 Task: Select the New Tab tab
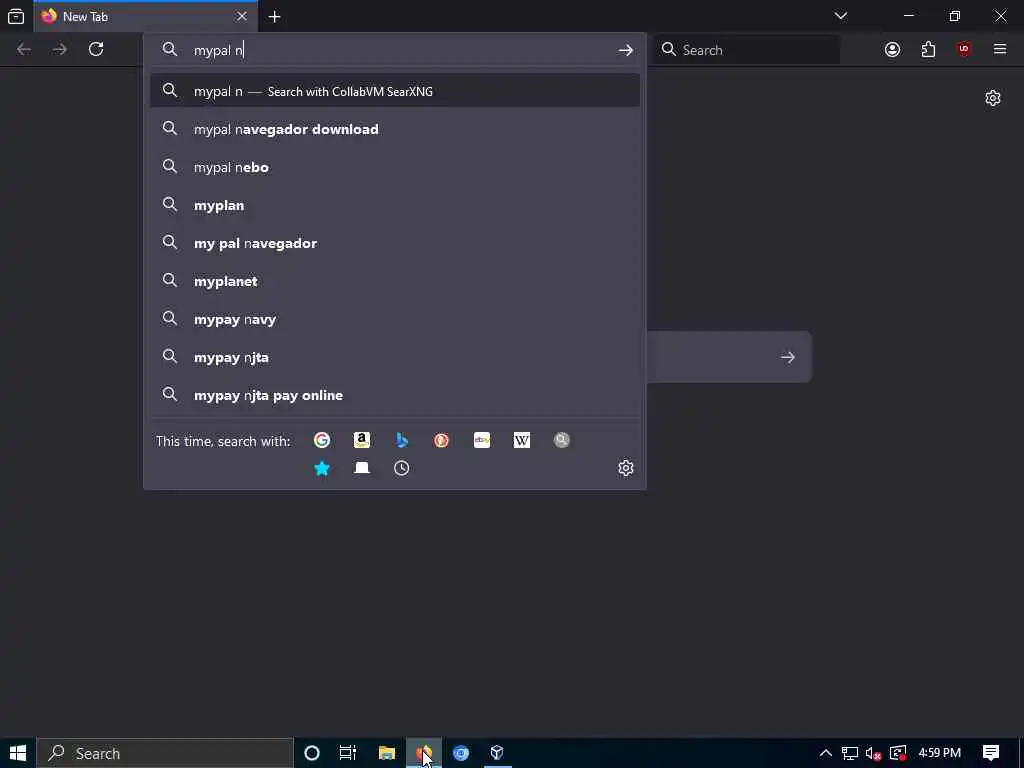tap(145, 16)
